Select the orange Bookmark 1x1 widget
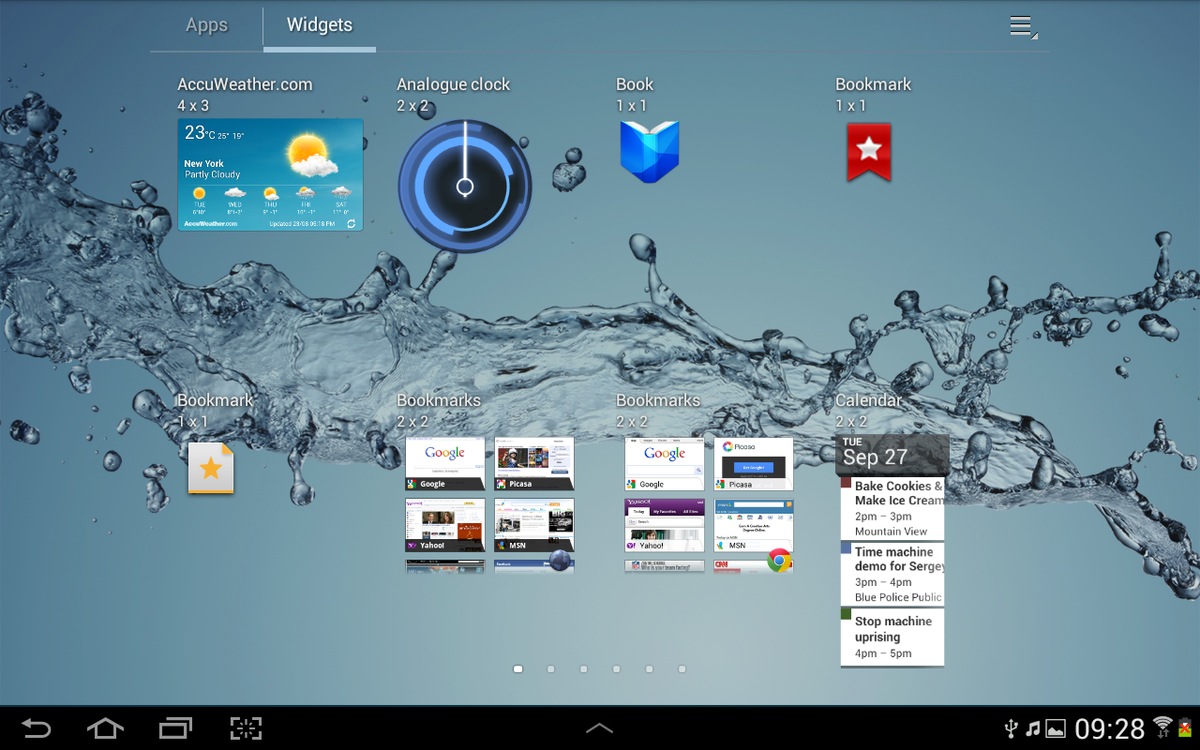This screenshot has height=750, width=1200. point(211,467)
